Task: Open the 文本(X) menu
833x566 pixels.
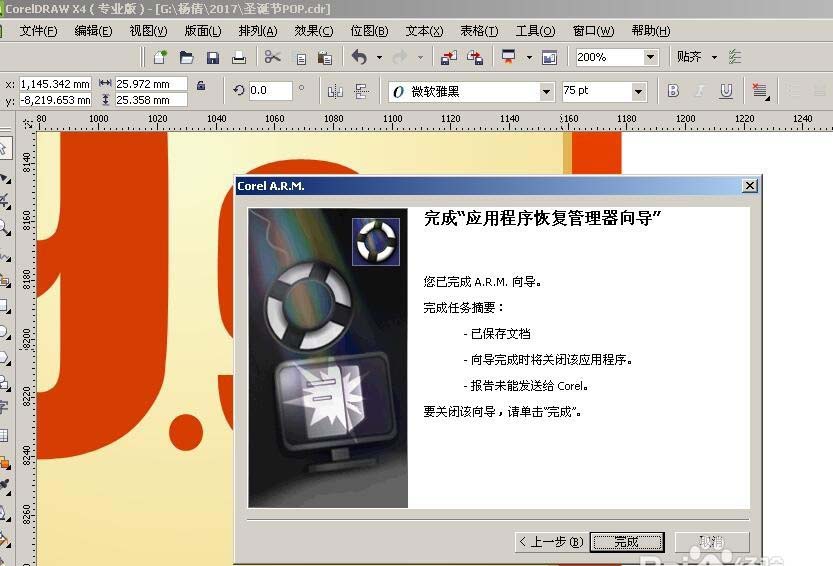Action: point(424,31)
